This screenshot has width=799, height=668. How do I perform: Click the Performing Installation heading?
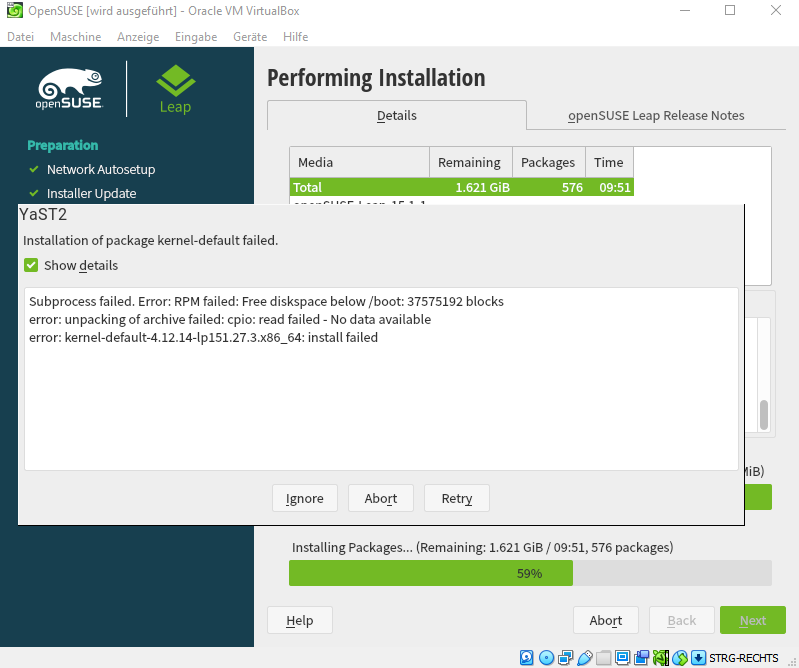(376, 78)
